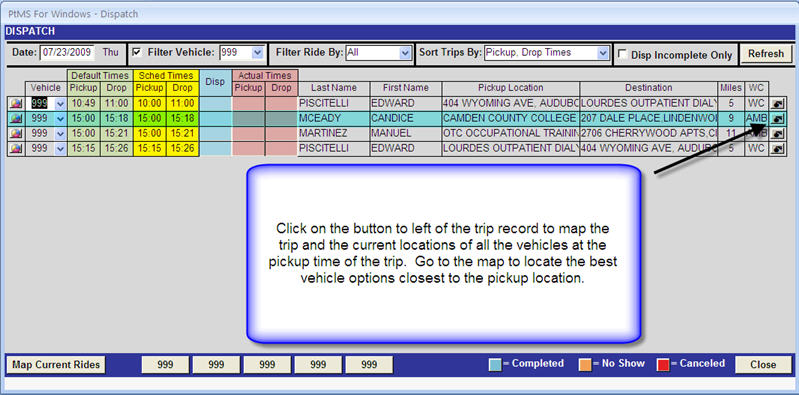
Task: Click the Sched Times group header
Action: coord(166,75)
